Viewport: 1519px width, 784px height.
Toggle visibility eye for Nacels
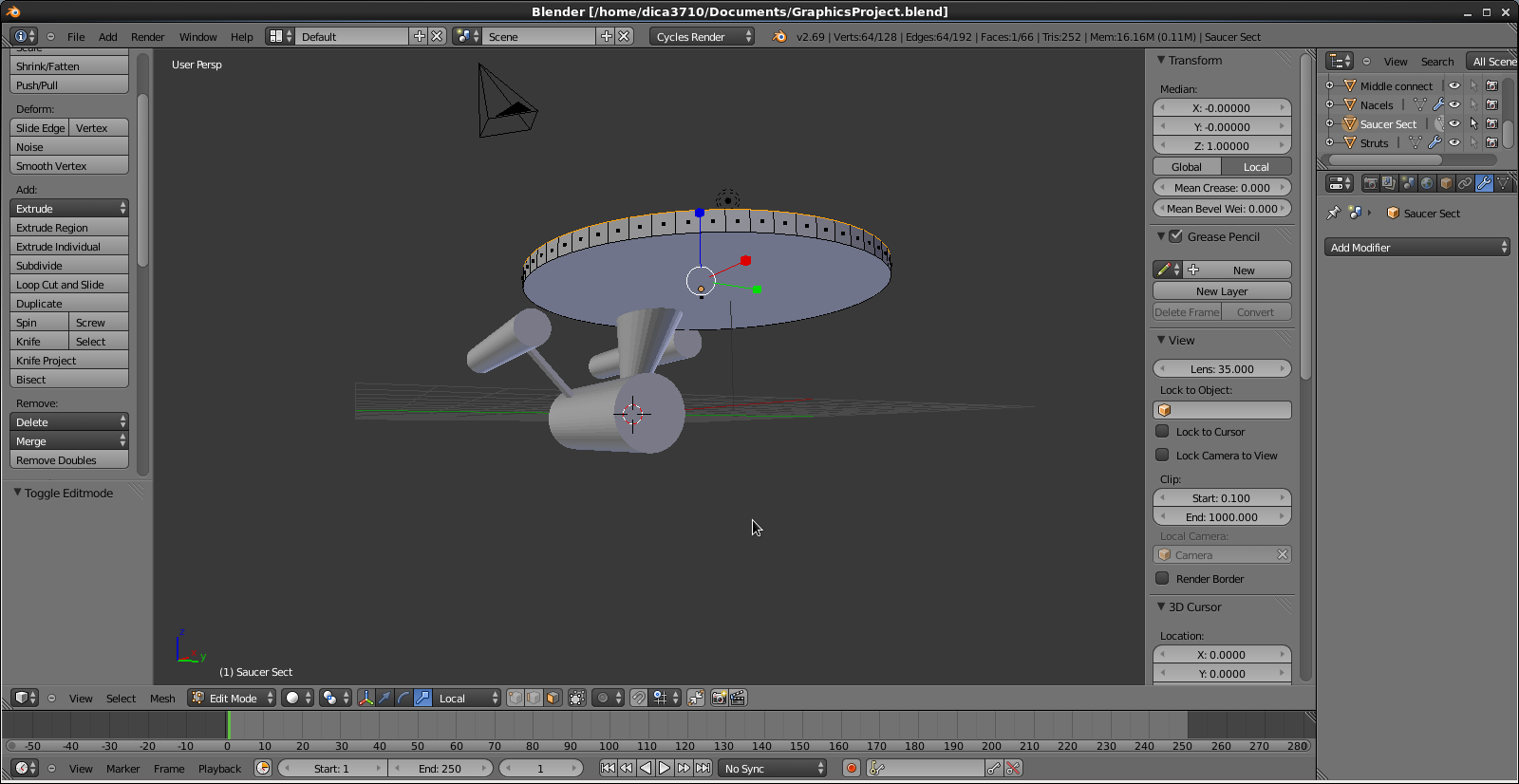[x=1453, y=104]
